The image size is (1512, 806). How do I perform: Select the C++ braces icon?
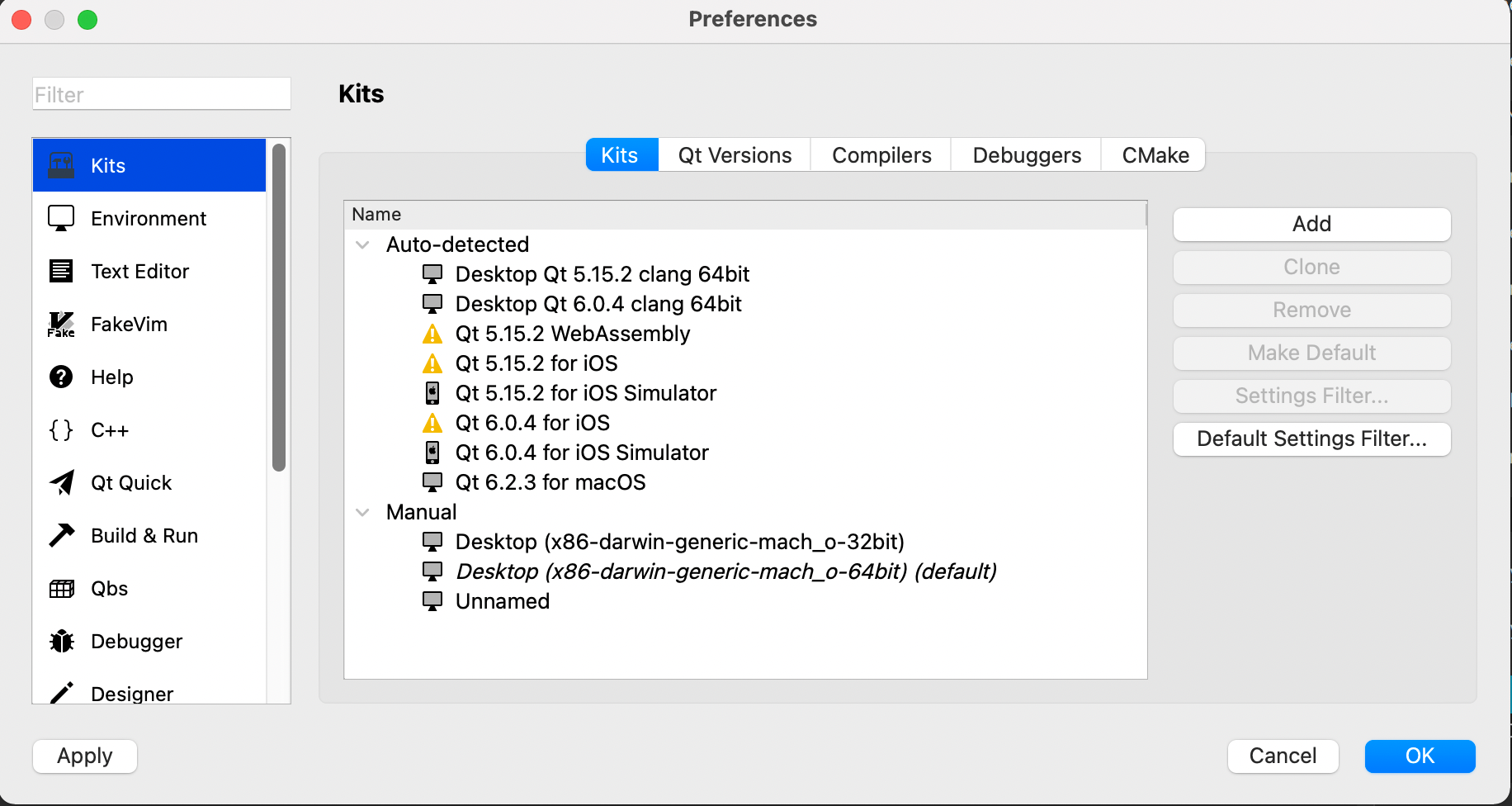60,429
